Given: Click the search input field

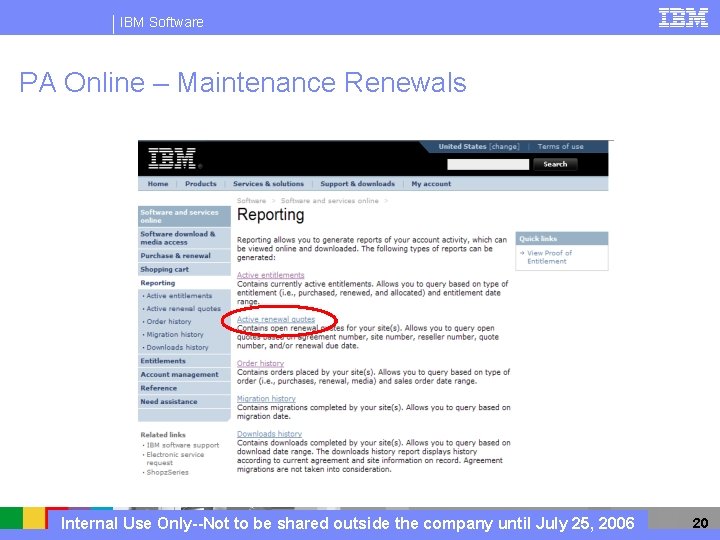Looking at the screenshot, I should click(488, 164).
